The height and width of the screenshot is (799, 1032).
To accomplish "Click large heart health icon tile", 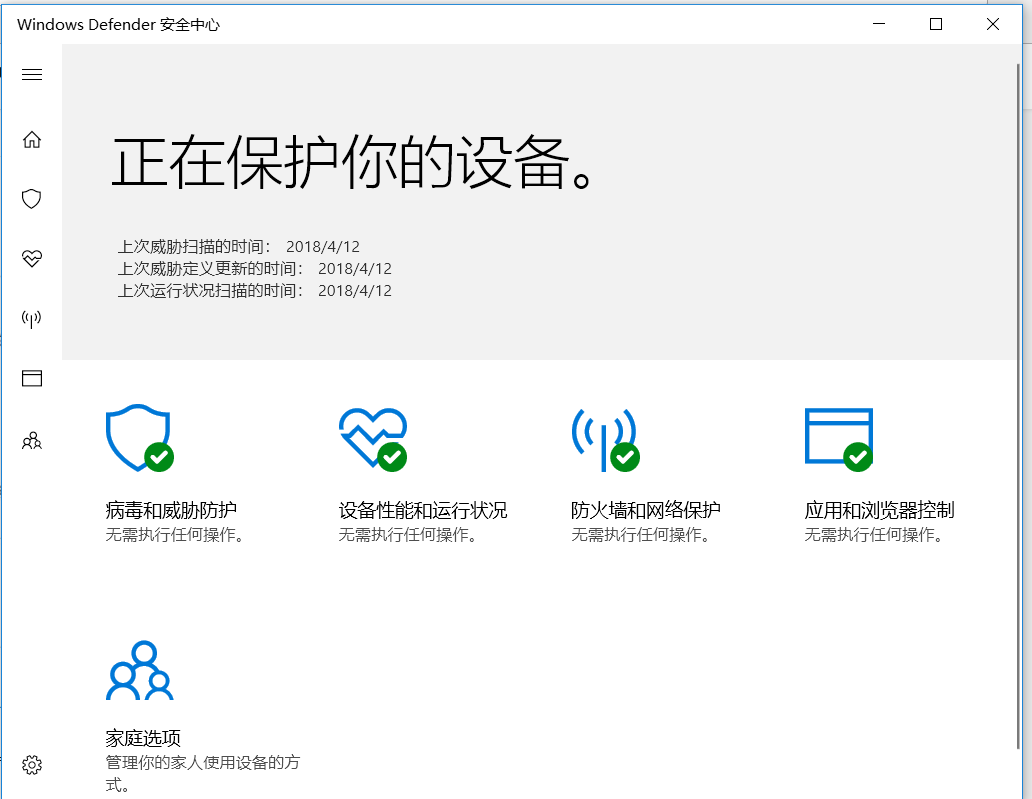I will pyautogui.click(x=373, y=438).
